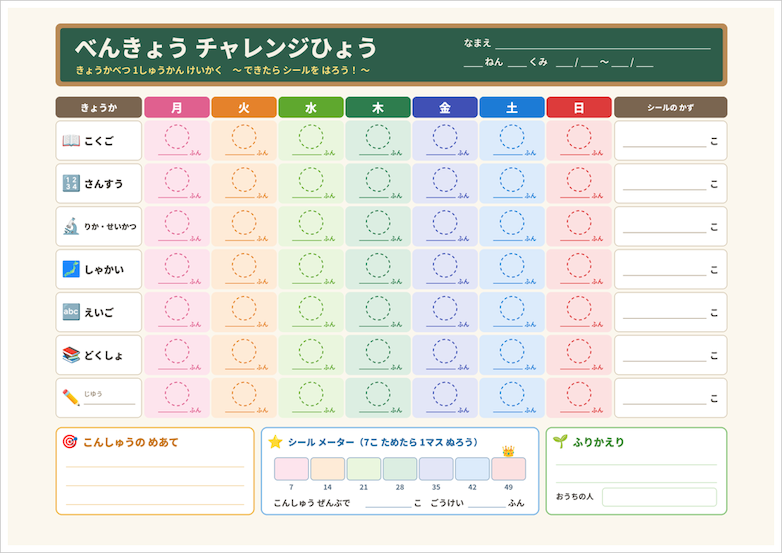The image size is (782, 553).
Task: Click the sprout icon beside ふりかえり
Action: pos(560,441)
